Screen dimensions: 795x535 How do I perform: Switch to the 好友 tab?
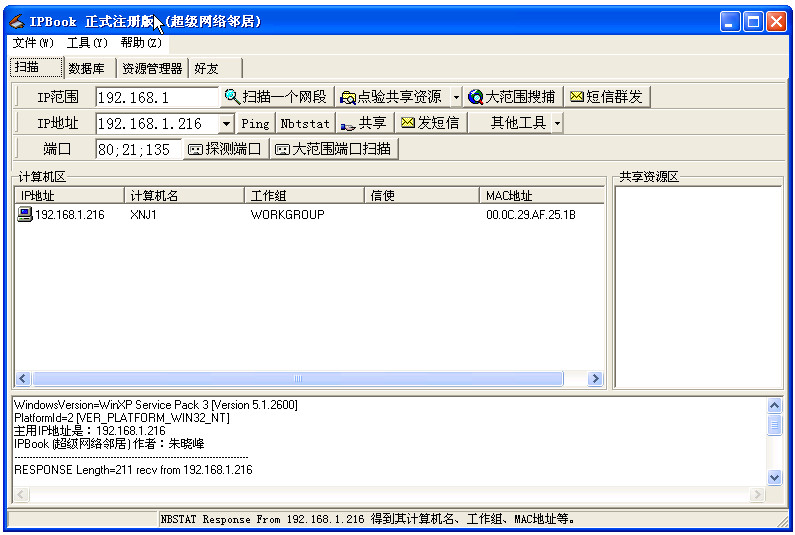click(215, 68)
